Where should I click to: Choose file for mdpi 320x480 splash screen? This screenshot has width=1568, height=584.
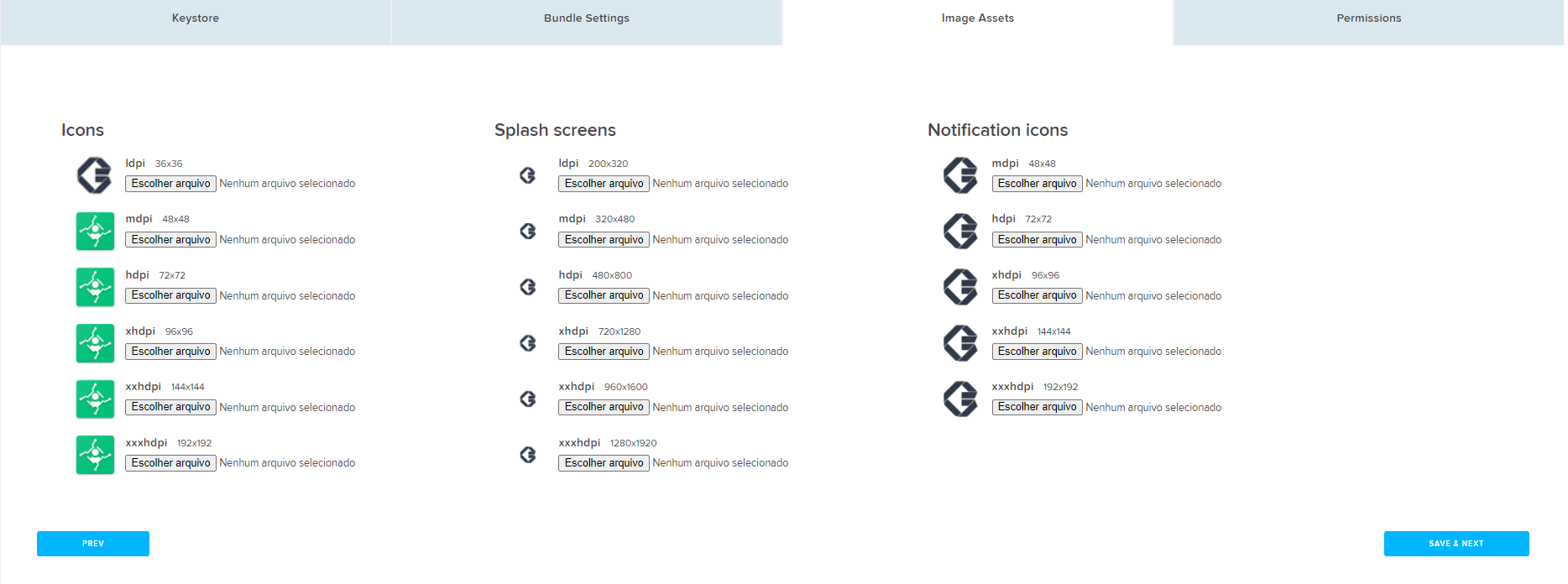click(x=604, y=240)
